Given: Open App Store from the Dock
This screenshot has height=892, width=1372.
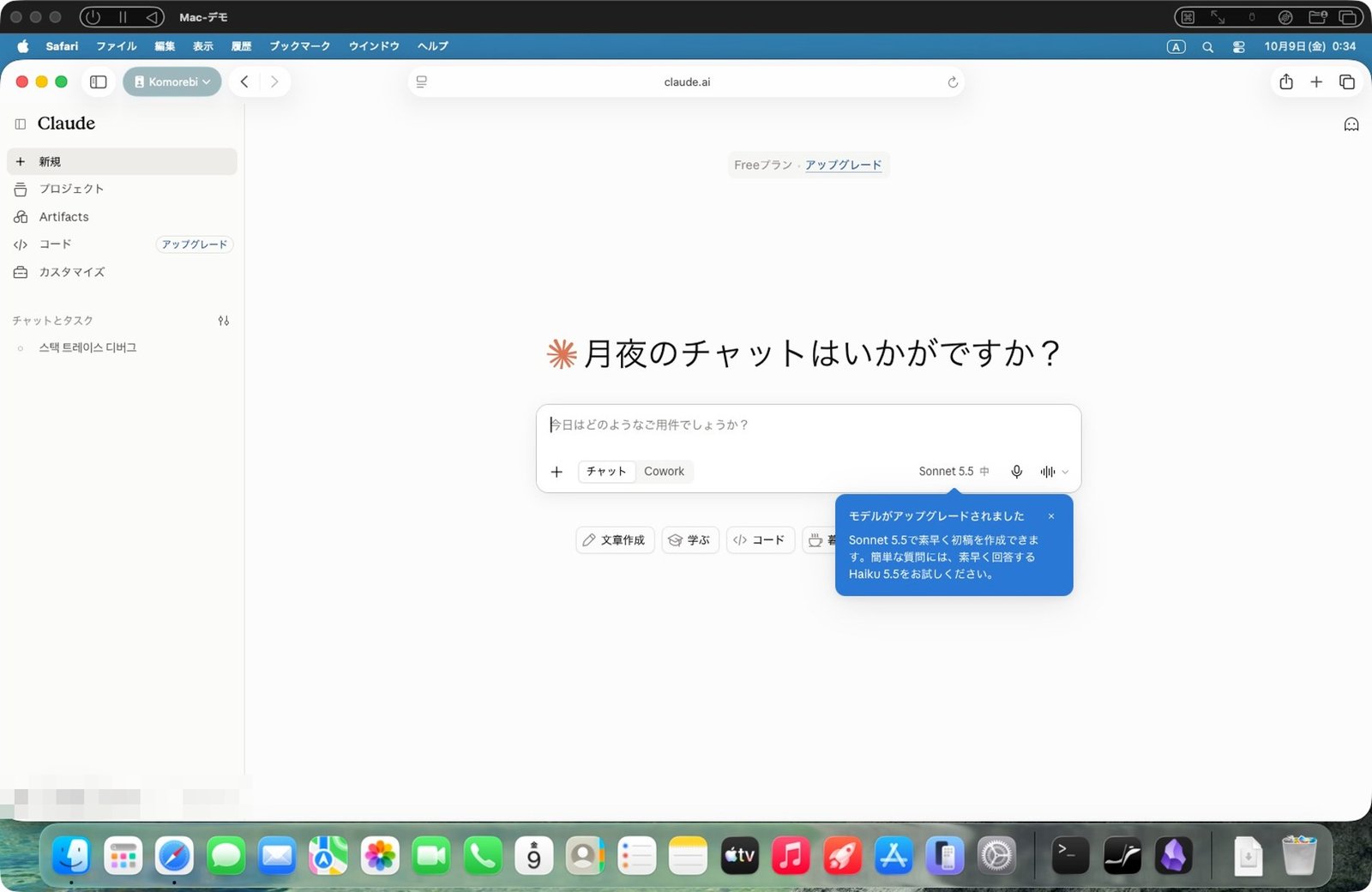Looking at the screenshot, I should 894,855.
